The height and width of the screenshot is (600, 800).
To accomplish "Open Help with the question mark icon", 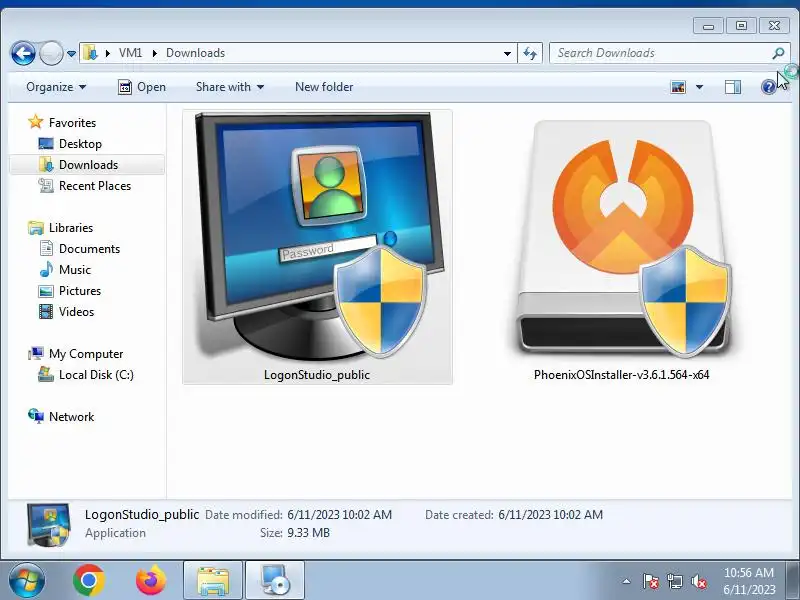I will (768, 87).
